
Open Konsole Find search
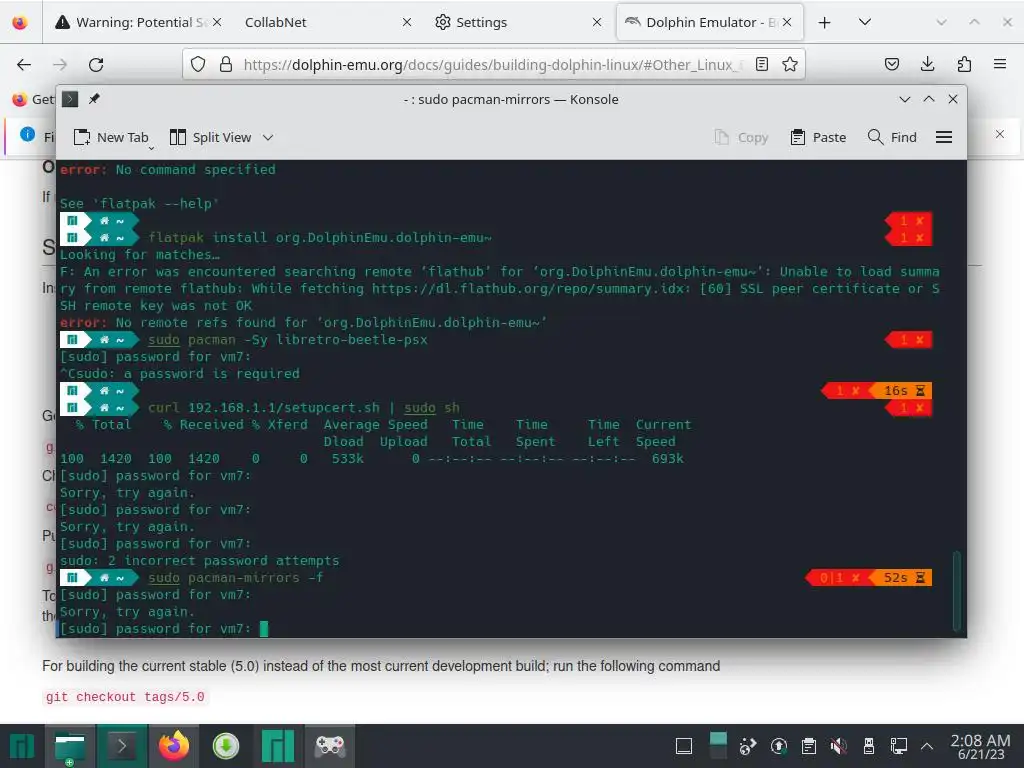pyautogui.click(x=892, y=137)
